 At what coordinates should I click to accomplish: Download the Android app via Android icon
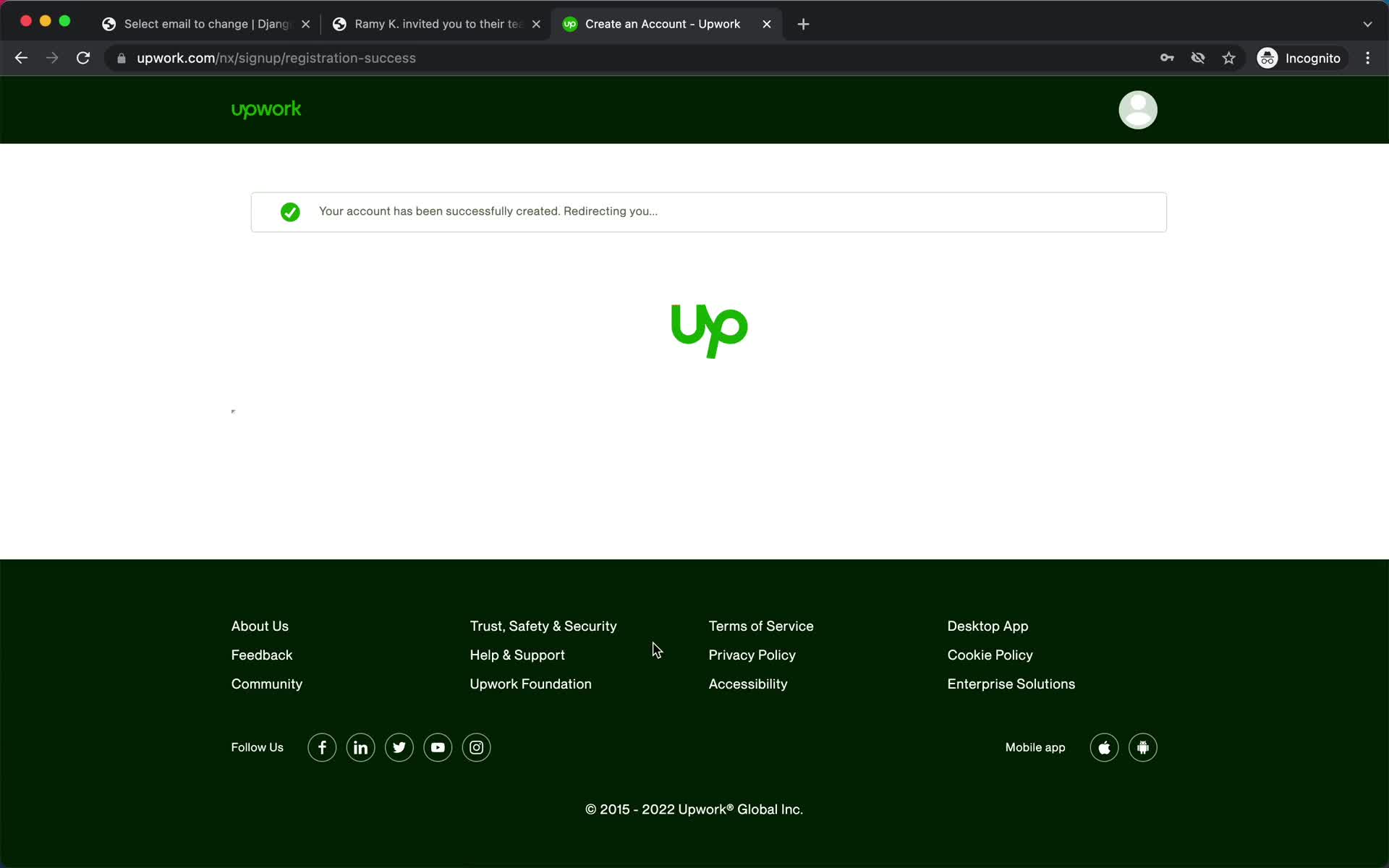tap(1142, 747)
